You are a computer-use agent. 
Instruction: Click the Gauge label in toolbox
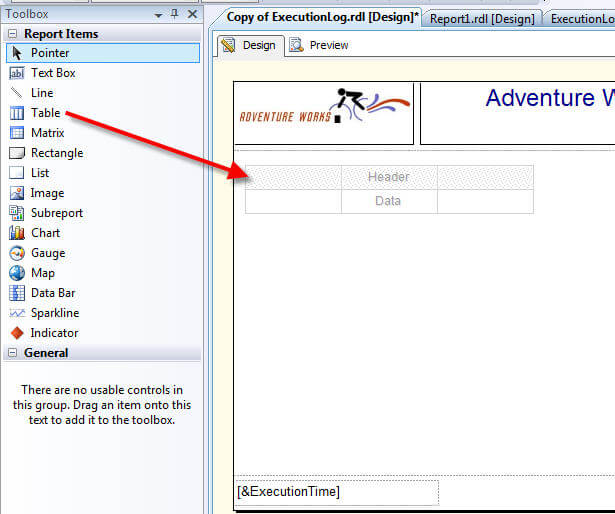(48, 253)
